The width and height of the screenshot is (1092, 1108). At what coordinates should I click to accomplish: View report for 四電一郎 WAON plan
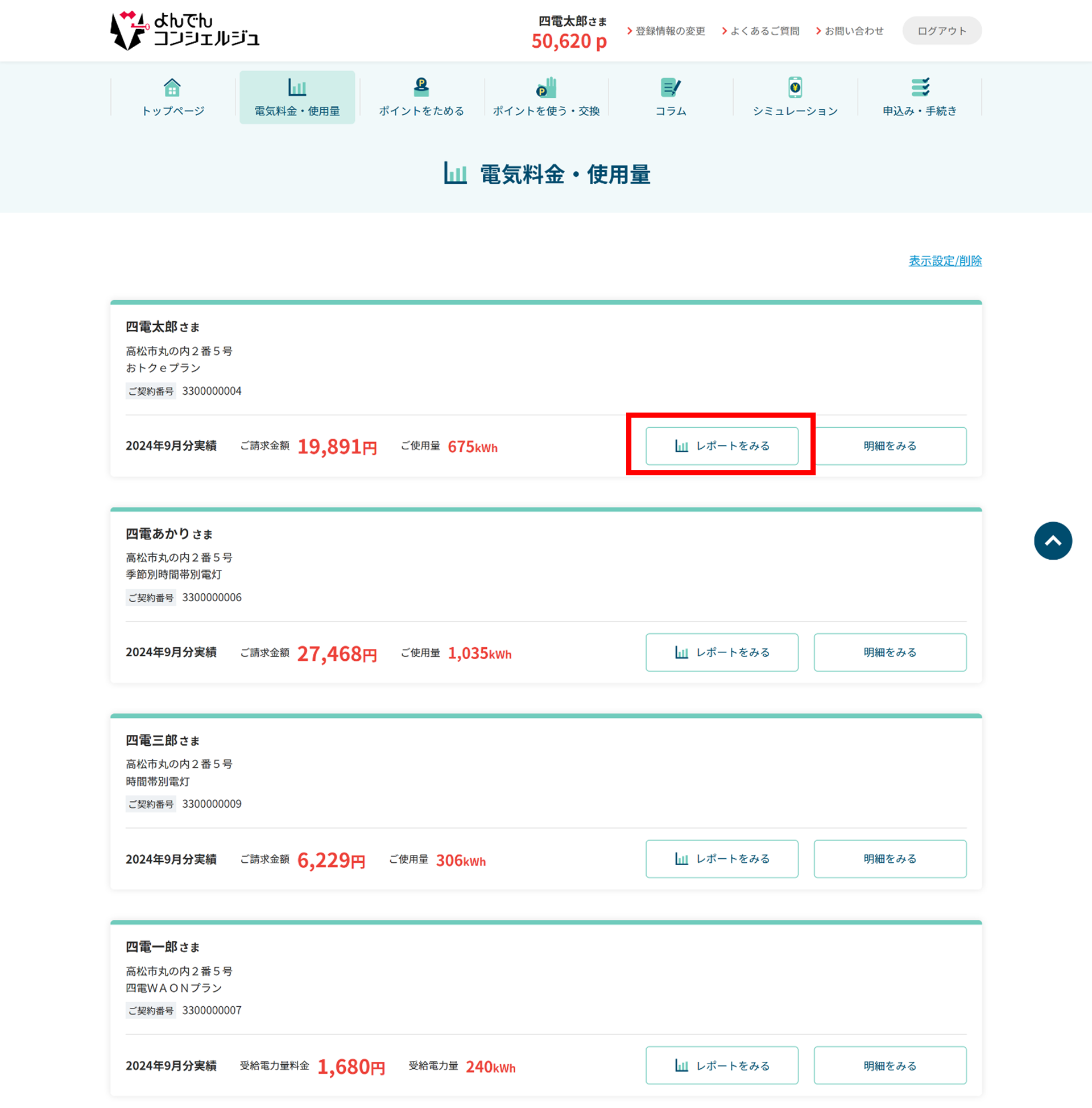722,1065
